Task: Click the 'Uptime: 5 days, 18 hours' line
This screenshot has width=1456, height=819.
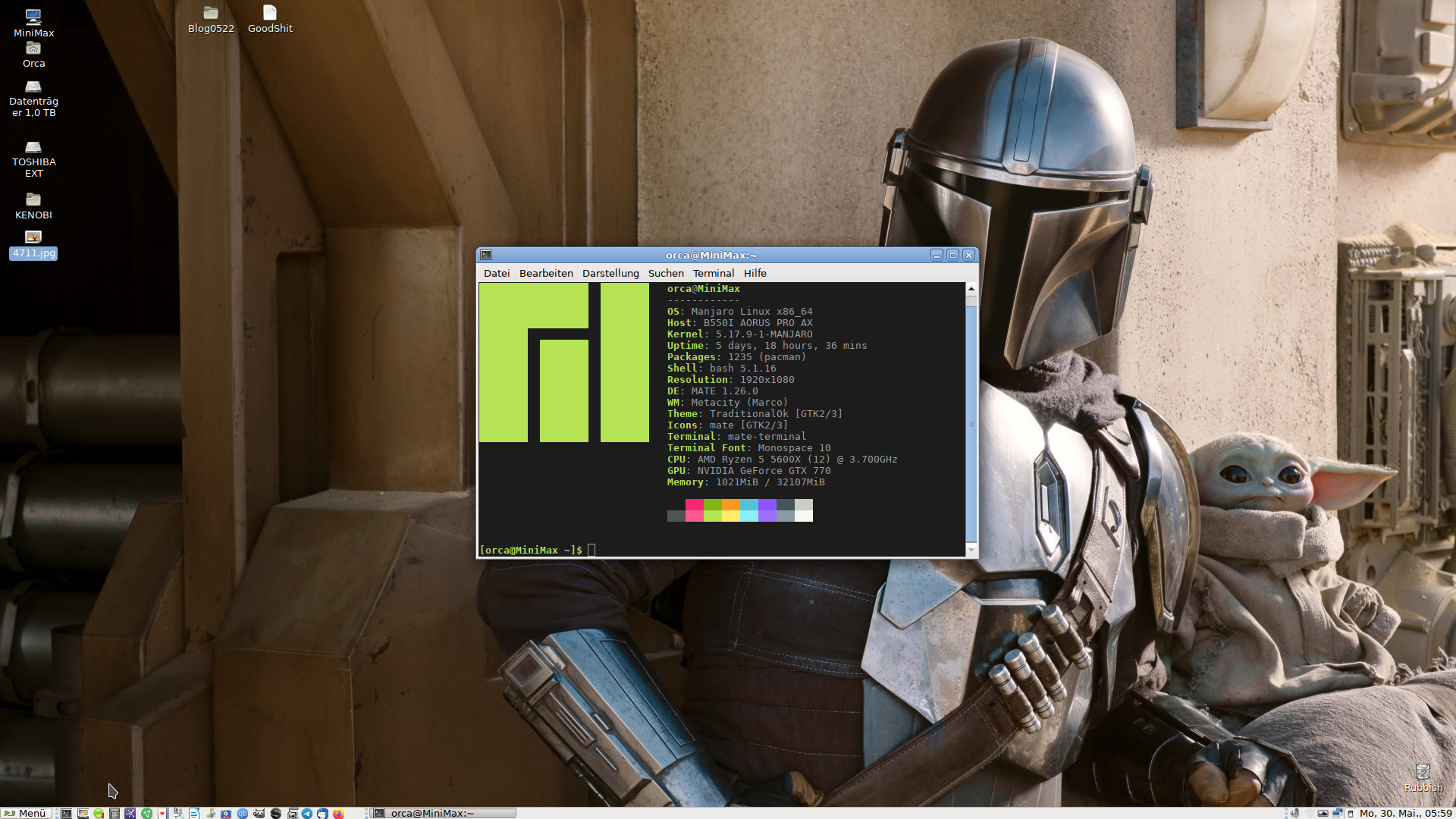Action: (x=767, y=346)
